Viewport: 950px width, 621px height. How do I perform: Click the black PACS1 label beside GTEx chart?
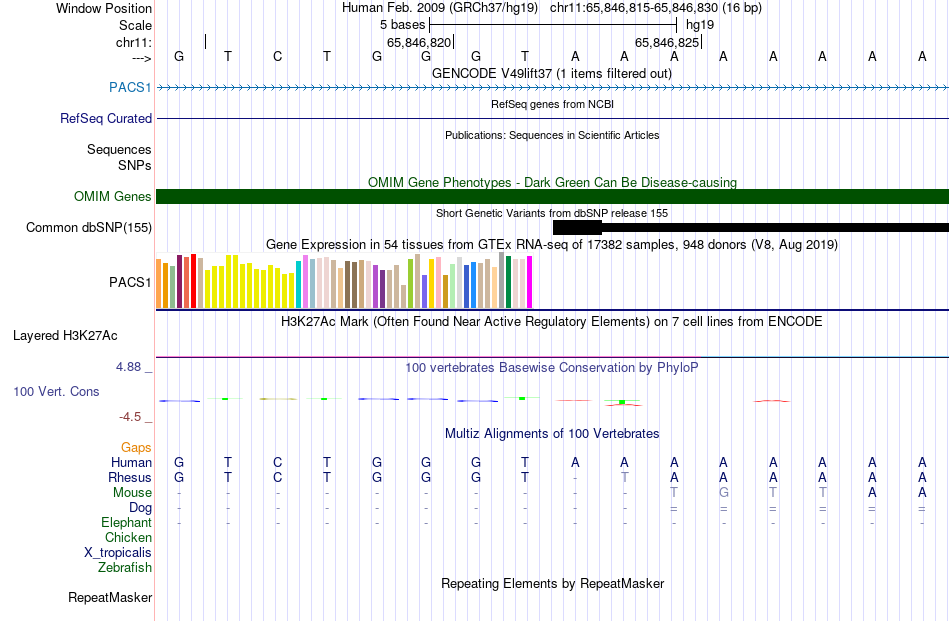(x=130, y=282)
